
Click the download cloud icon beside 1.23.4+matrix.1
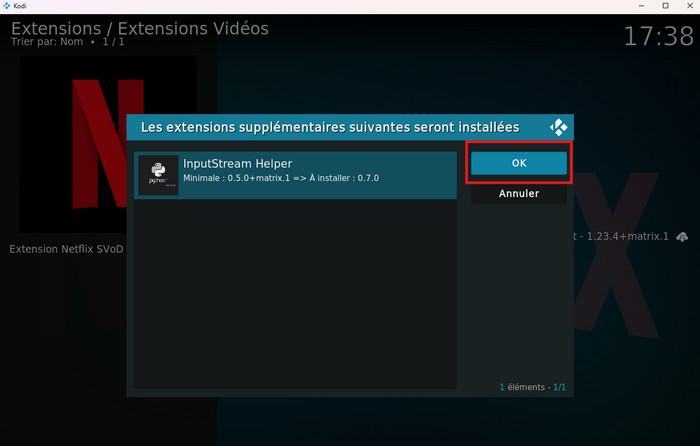pos(682,237)
